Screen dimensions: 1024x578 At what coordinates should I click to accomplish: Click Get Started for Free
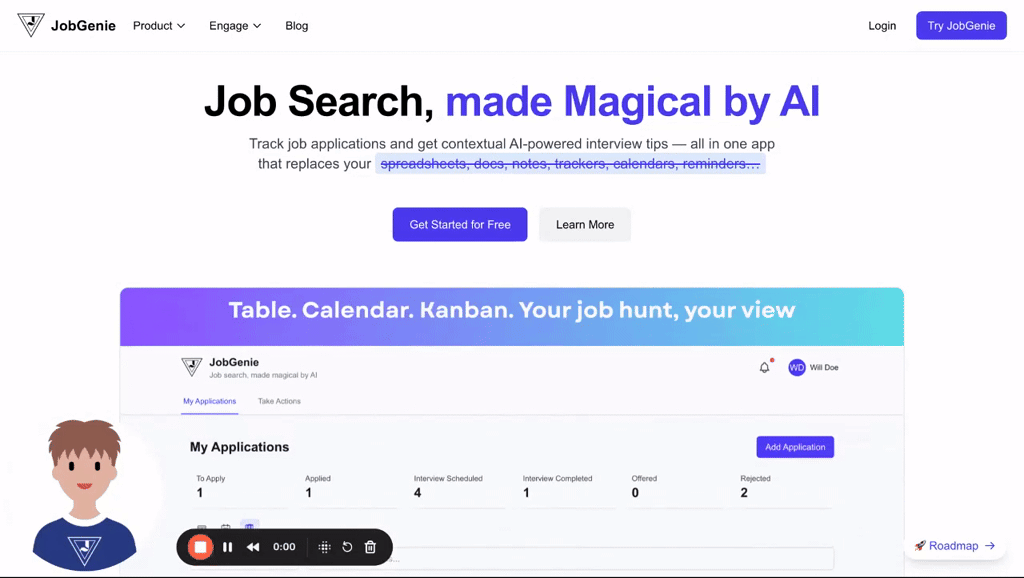point(460,224)
